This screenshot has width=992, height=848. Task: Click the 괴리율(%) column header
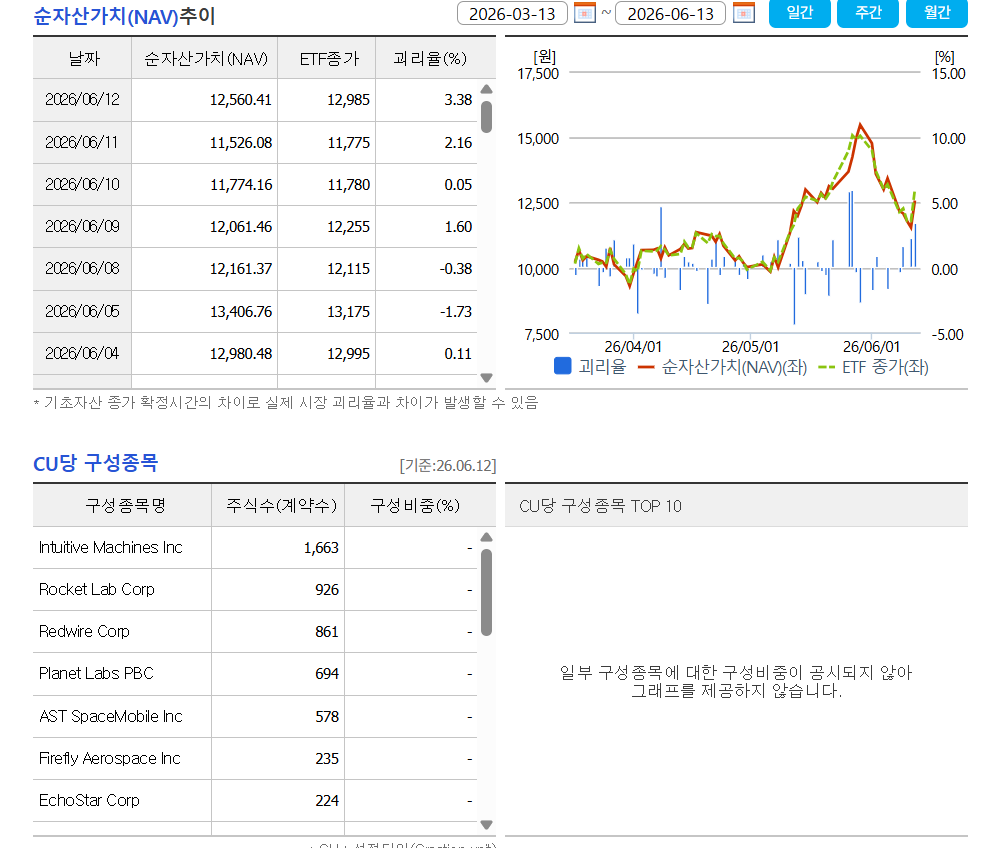(x=430, y=58)
